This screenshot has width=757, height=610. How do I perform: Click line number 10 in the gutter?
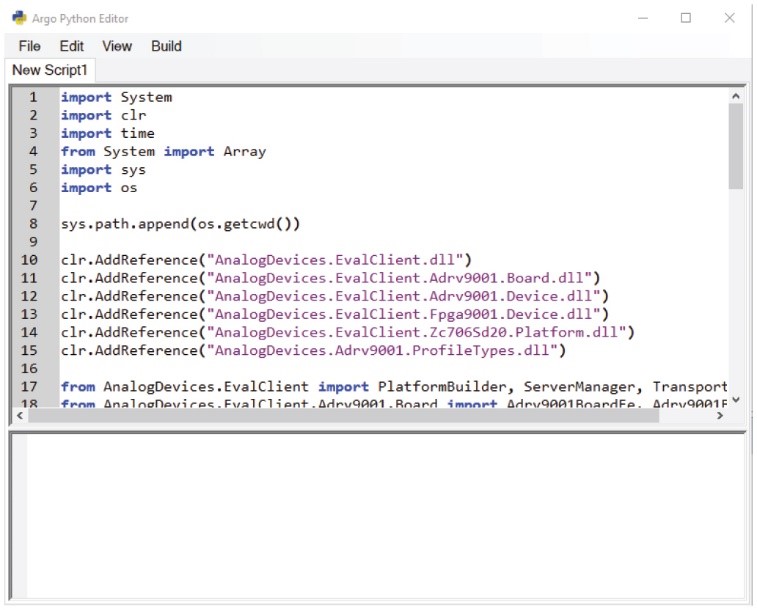[30, 260]
